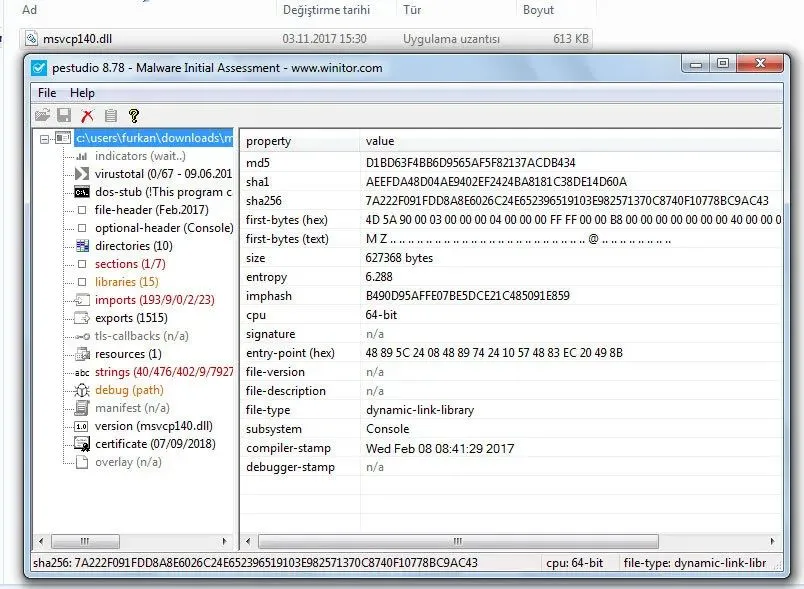Select msvcp140.dll file in Explorer list
The height and width of the screenshot is (589, 804).
(79, 39)
